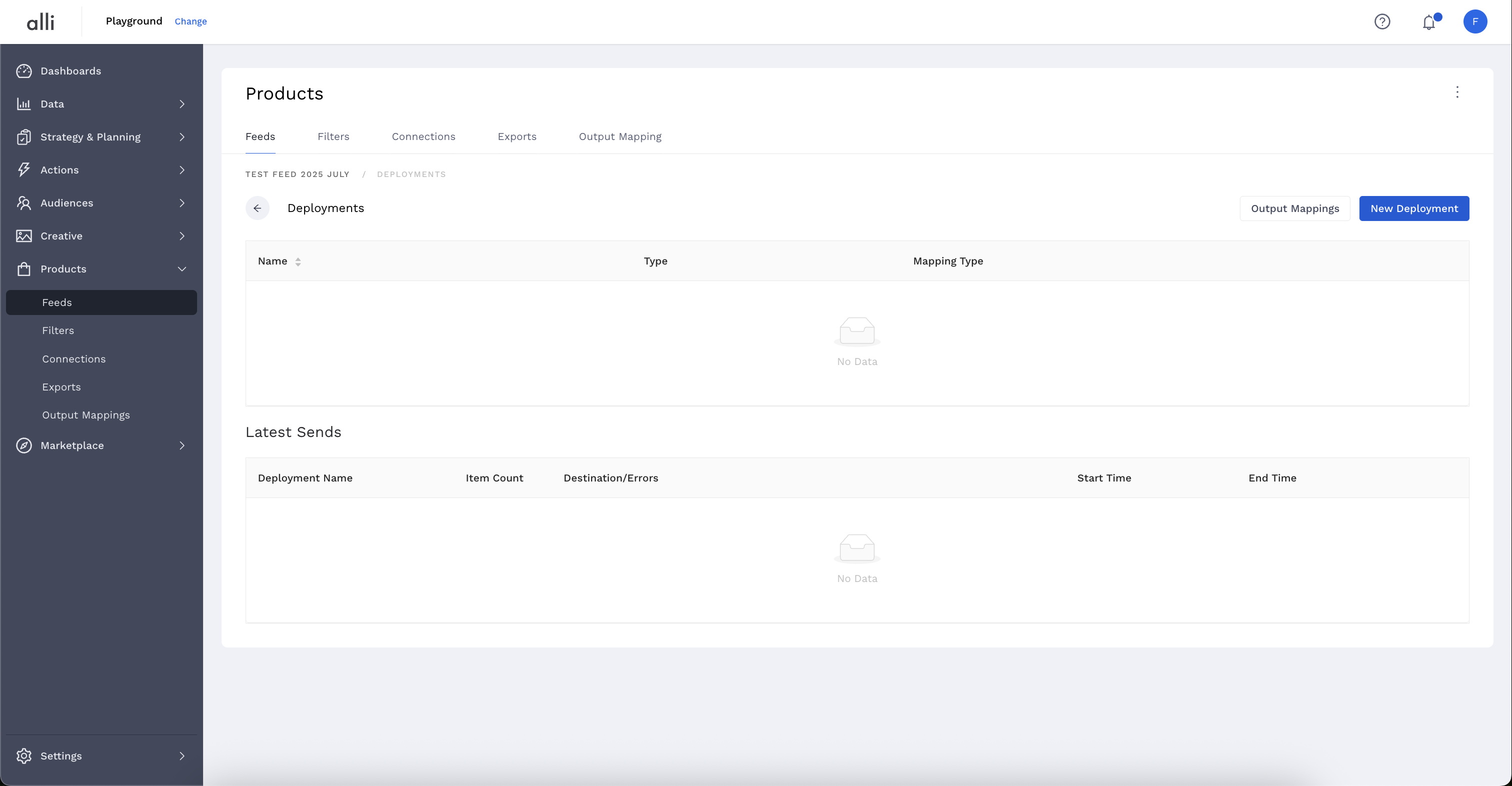The image size is (1512, 786).
Task: Switch to the Output Mapping tab
Action: (x=620, y=136)
